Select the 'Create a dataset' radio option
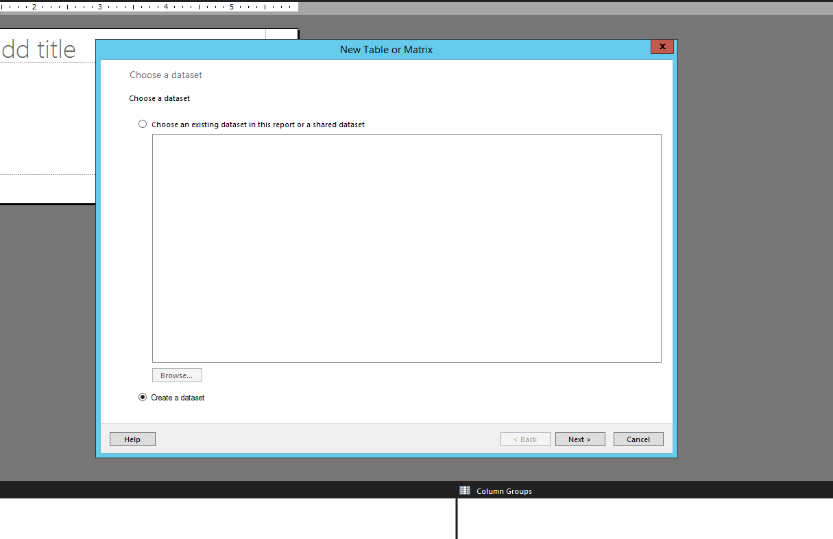This screenshot has width=833, height=539. coord(142,397)
